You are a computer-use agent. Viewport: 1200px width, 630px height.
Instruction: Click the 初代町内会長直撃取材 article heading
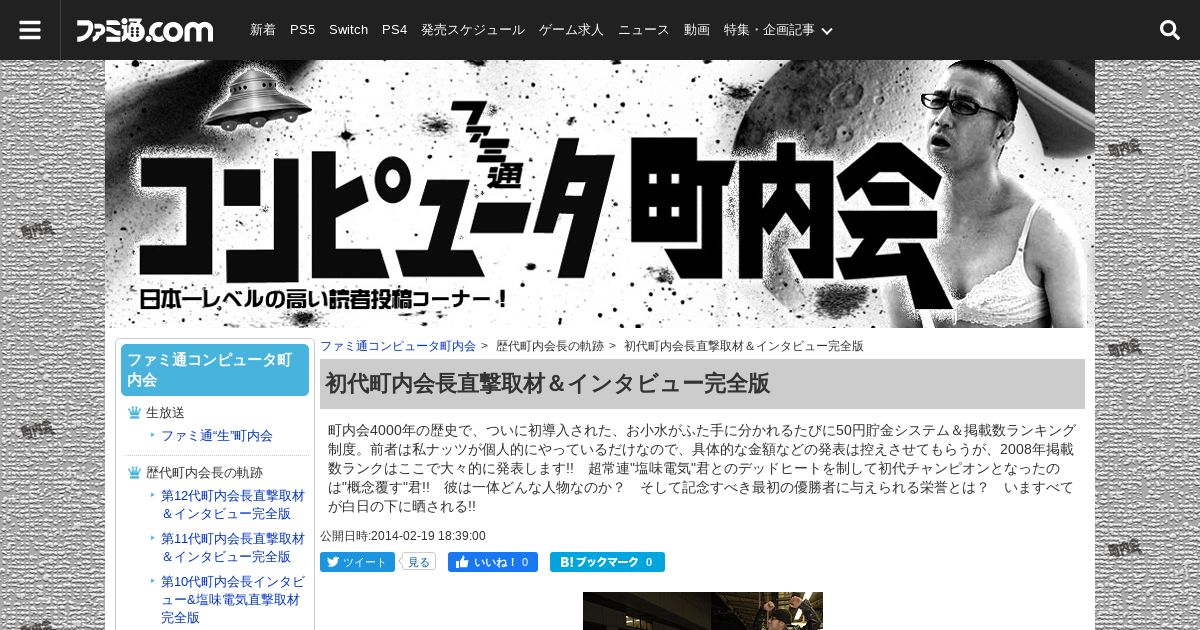coord(702,384)
